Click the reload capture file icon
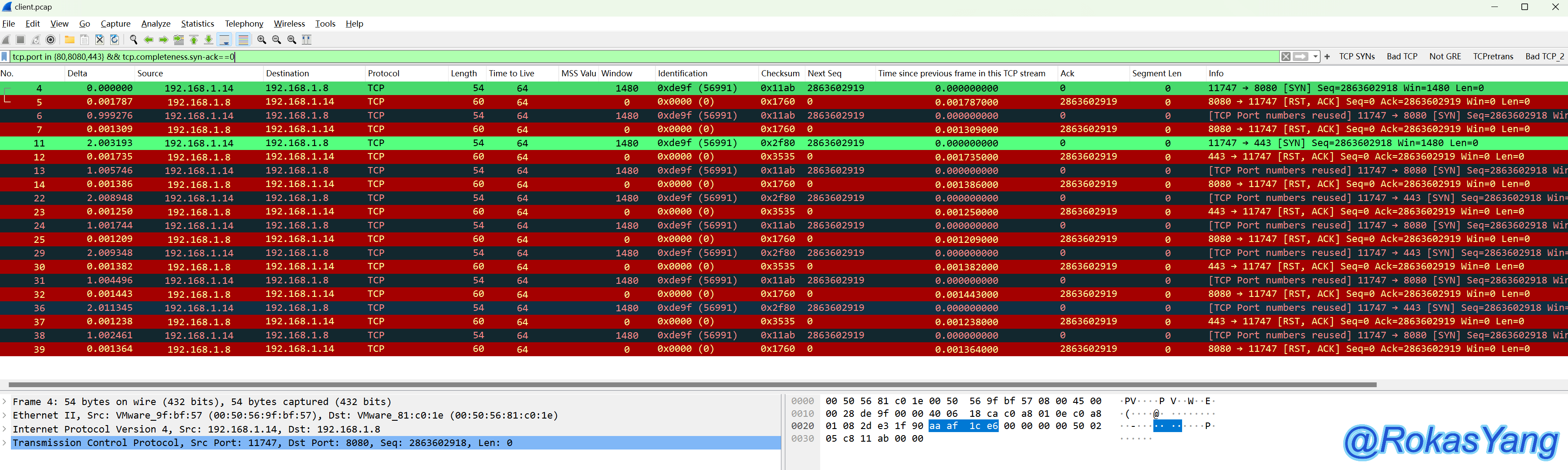Screen dimensions: 1568x470 pyautogui.click(x=115, y=40)
